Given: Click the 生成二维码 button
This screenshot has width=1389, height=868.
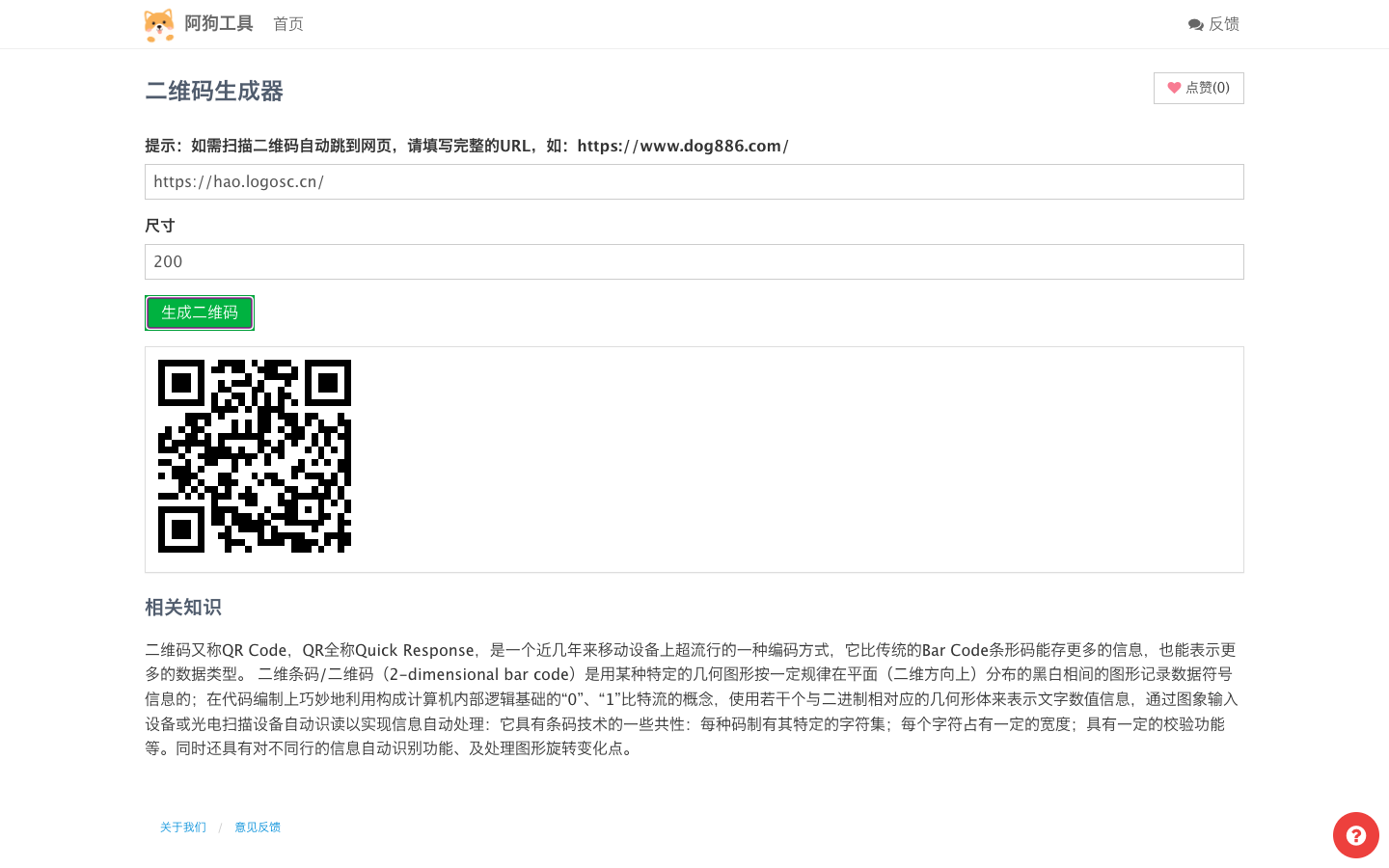Looking at the screenshot, I should [x=199, y=312].
